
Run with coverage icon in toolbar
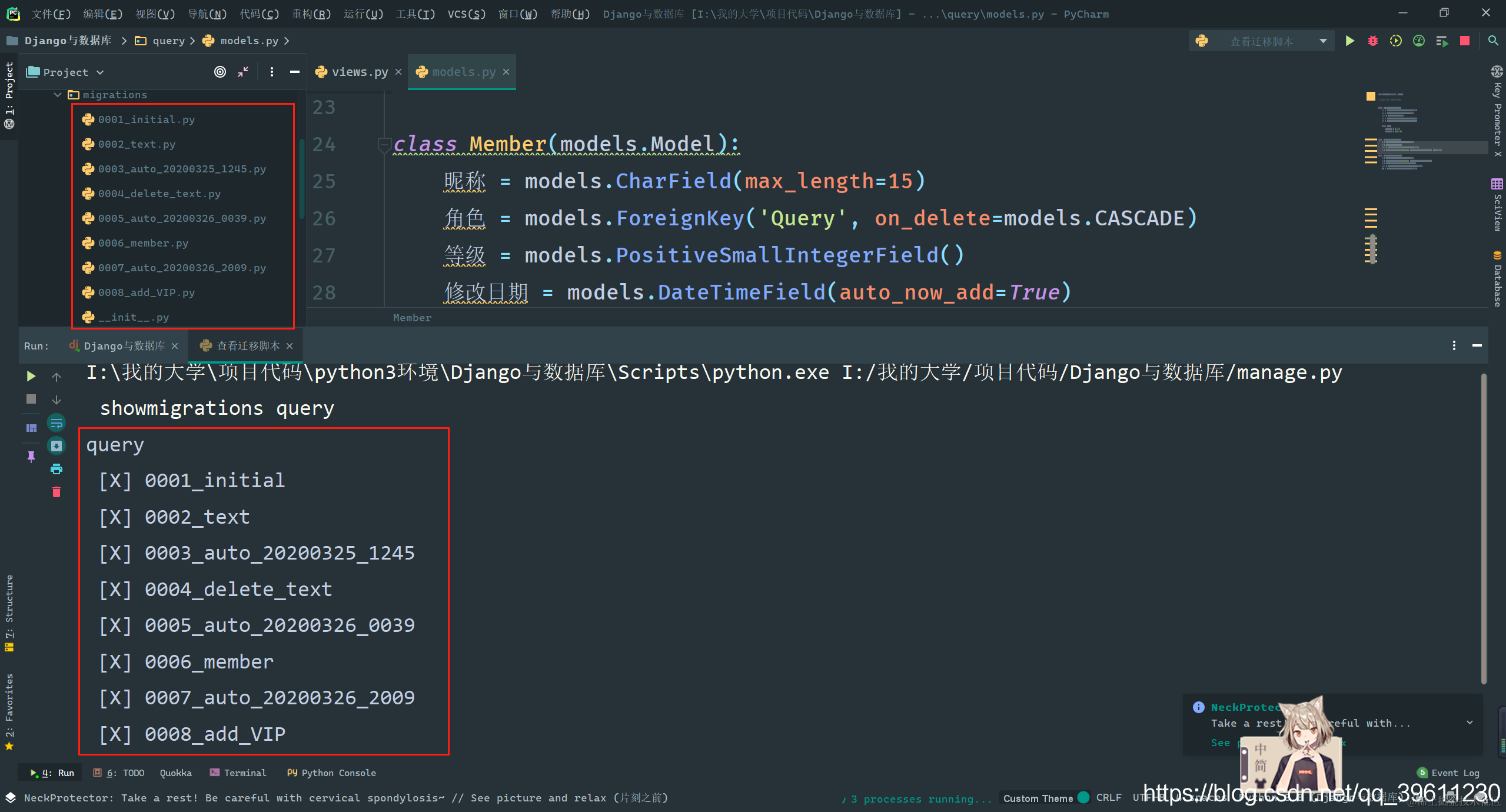[x=1396, y=41]
